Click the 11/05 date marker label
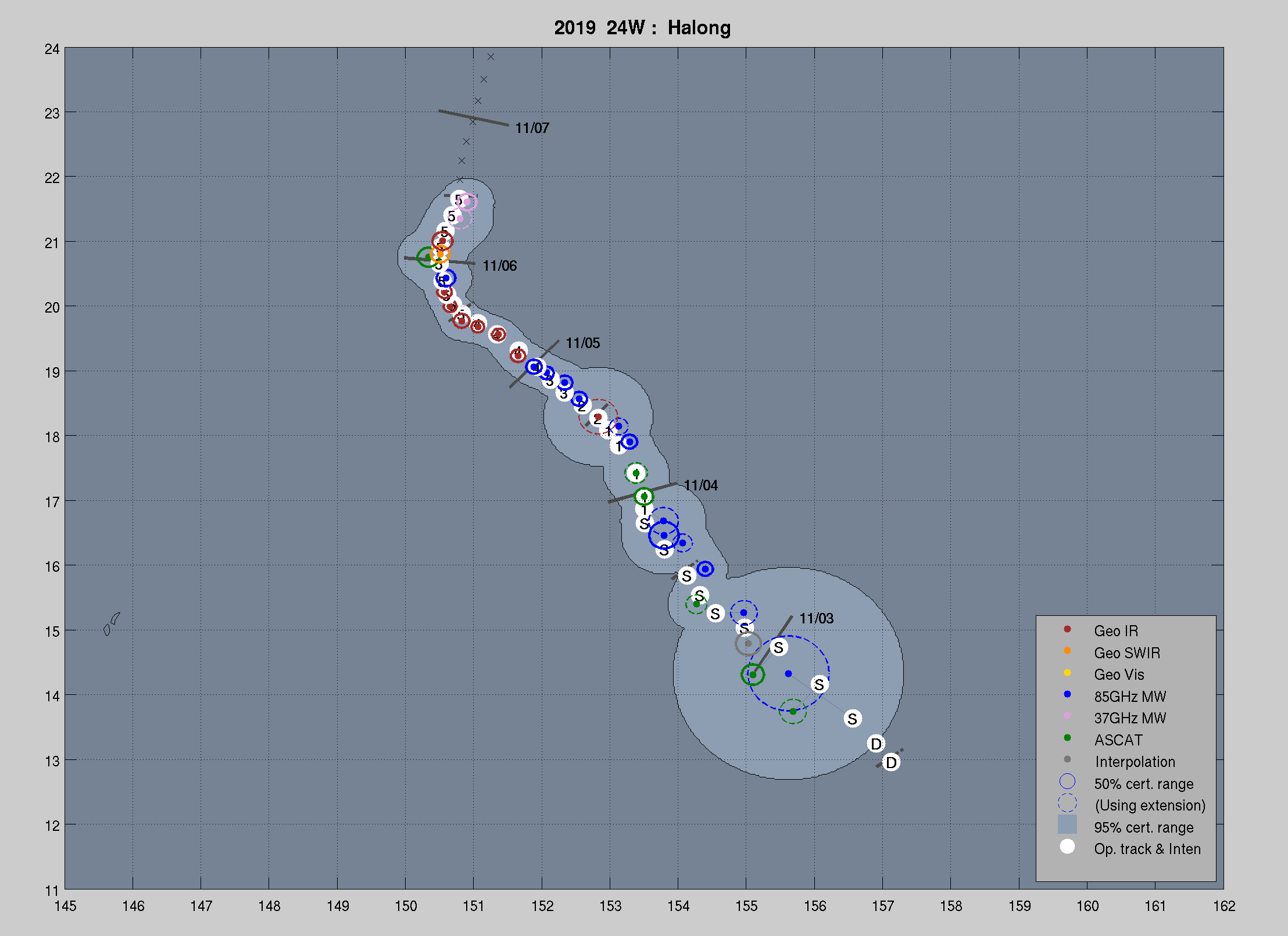 pos(582,343)
